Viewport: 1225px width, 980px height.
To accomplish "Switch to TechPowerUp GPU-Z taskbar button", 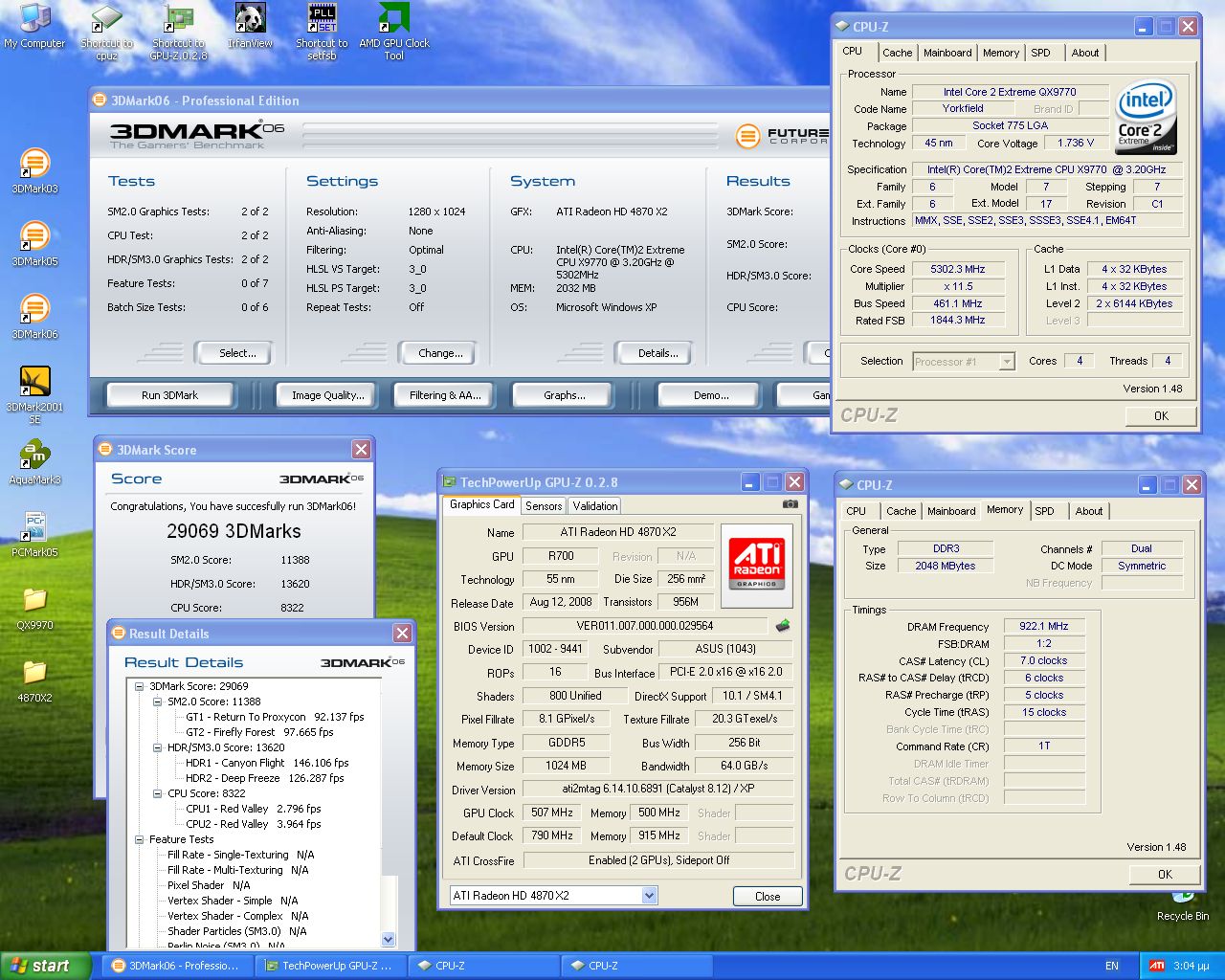I will tap(330, 966).
